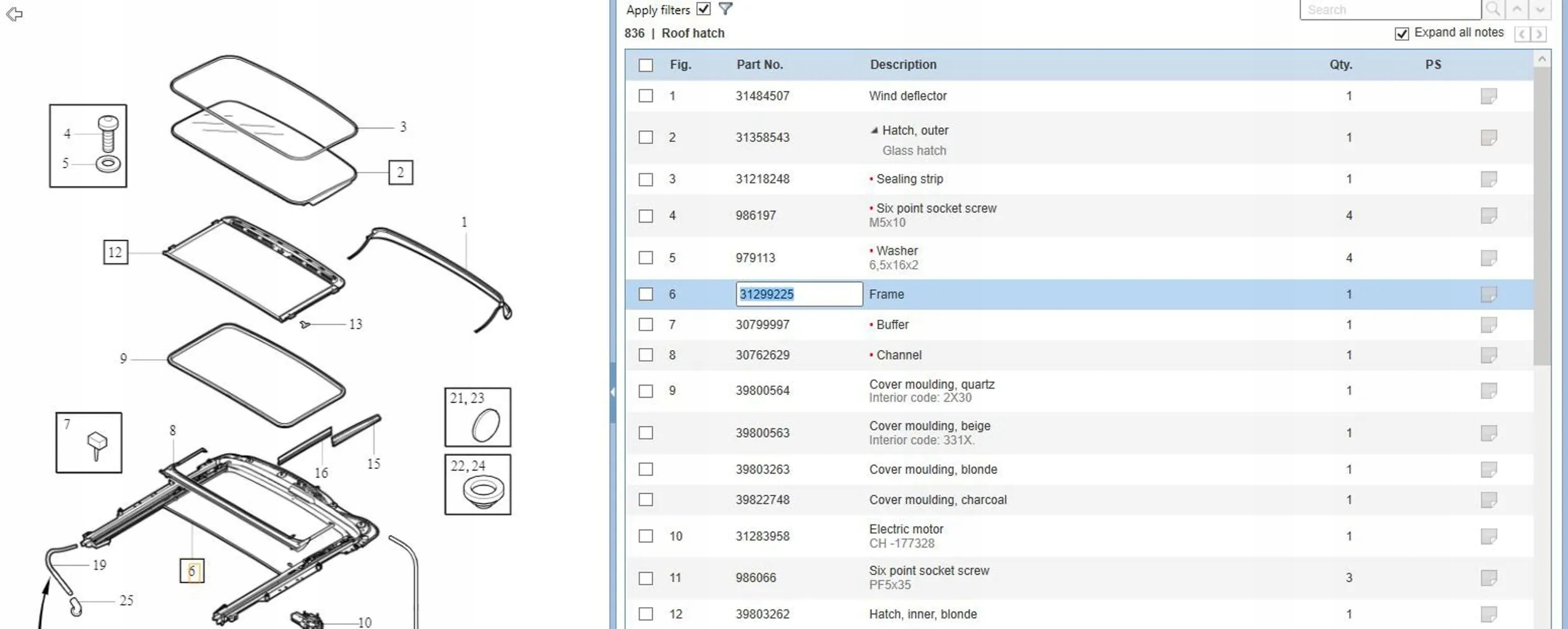The height and width of the screenshot is (629, 1568).
Task: Sort by the Qty. column header
Action: pos(1341,65)
